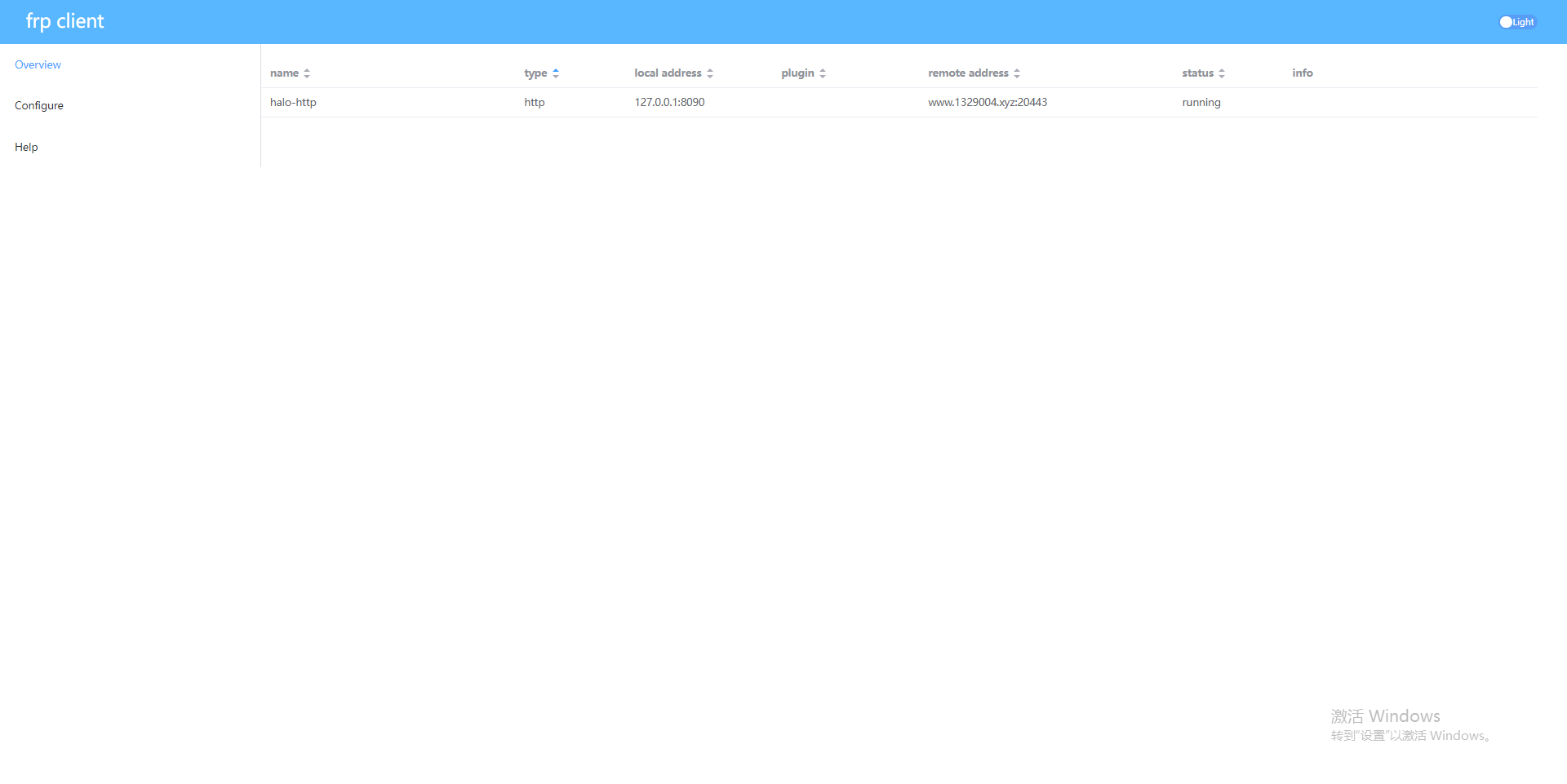This screenshot has height=784, width=1567.
Task: Click the sort arrows beside status header
Action: coord(1222,73)
